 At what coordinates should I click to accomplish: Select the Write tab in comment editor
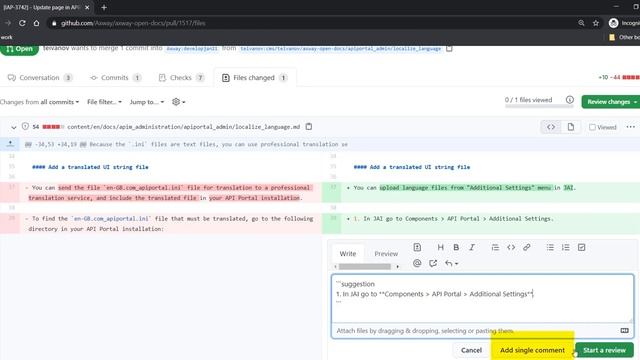[348, 253]
